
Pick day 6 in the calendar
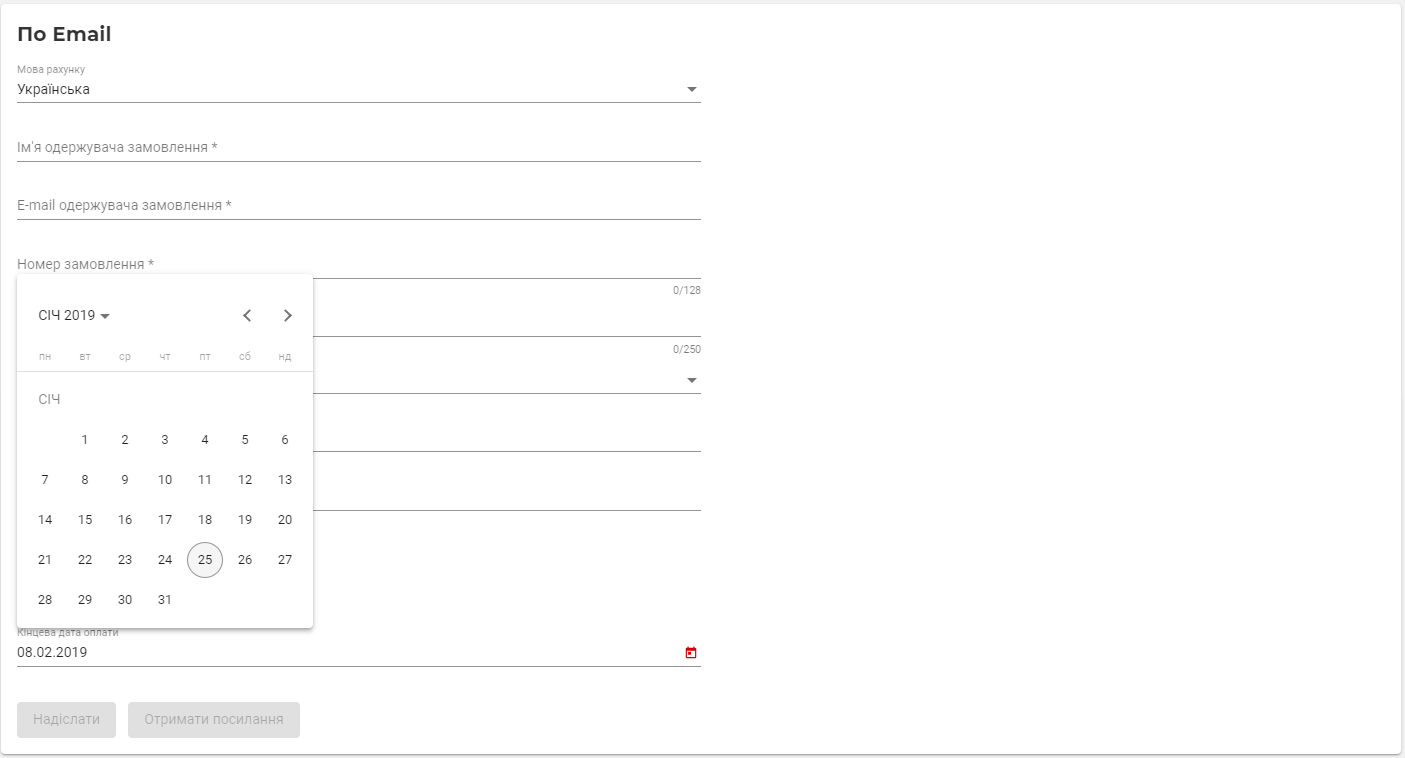pyautogui.click(x=285, y=440)
